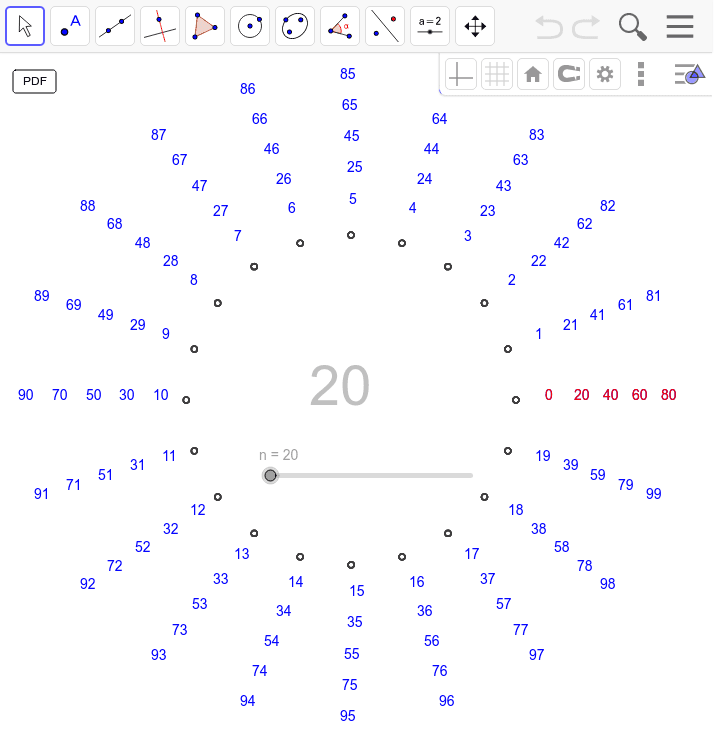Click the Redo arrow
Screen dimensions: 714x732
(x=586, y=27)
